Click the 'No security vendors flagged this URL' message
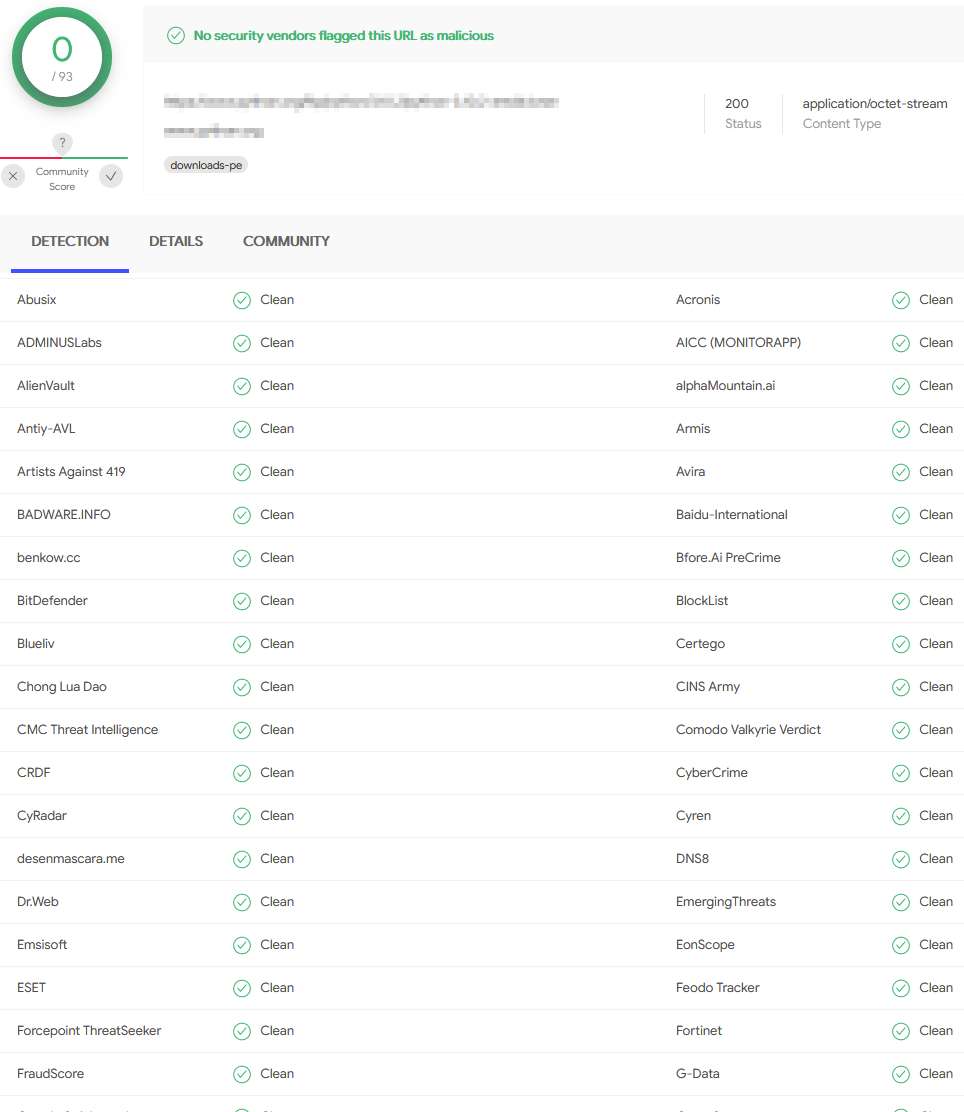964x1112 pixels. pyautogui.click(x=343, y=35)
